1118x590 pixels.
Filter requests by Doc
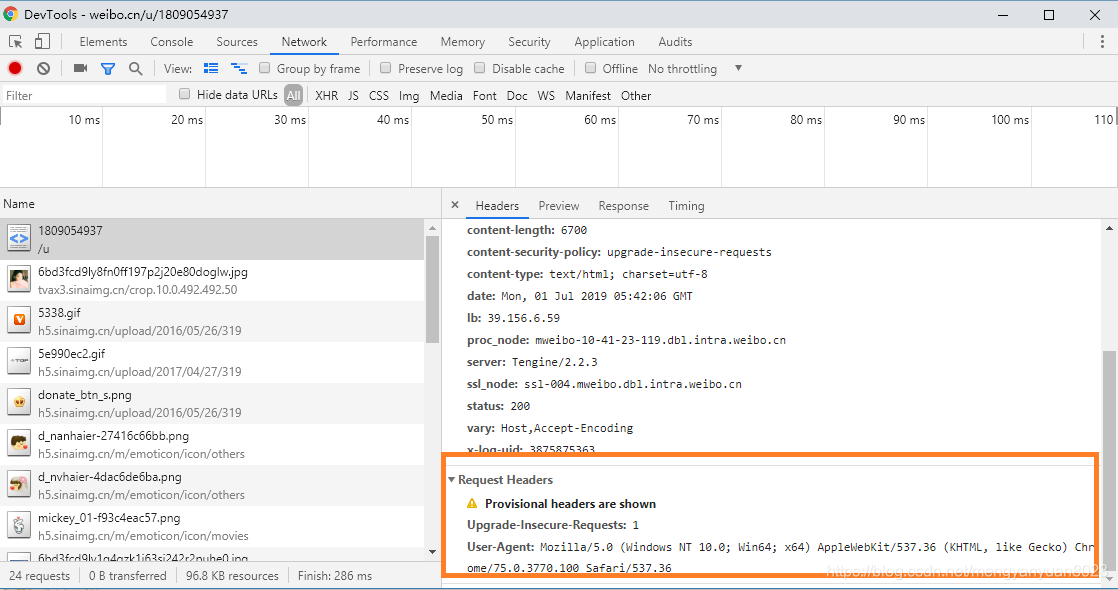pyautogui.click(x=517, y=95)
